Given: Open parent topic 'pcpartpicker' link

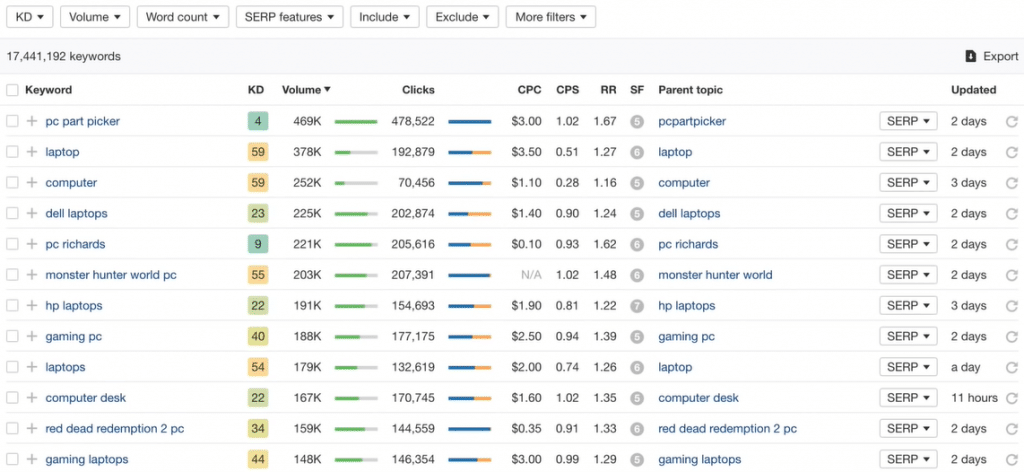Looking at the screenshot, I should tap(692, 121).
